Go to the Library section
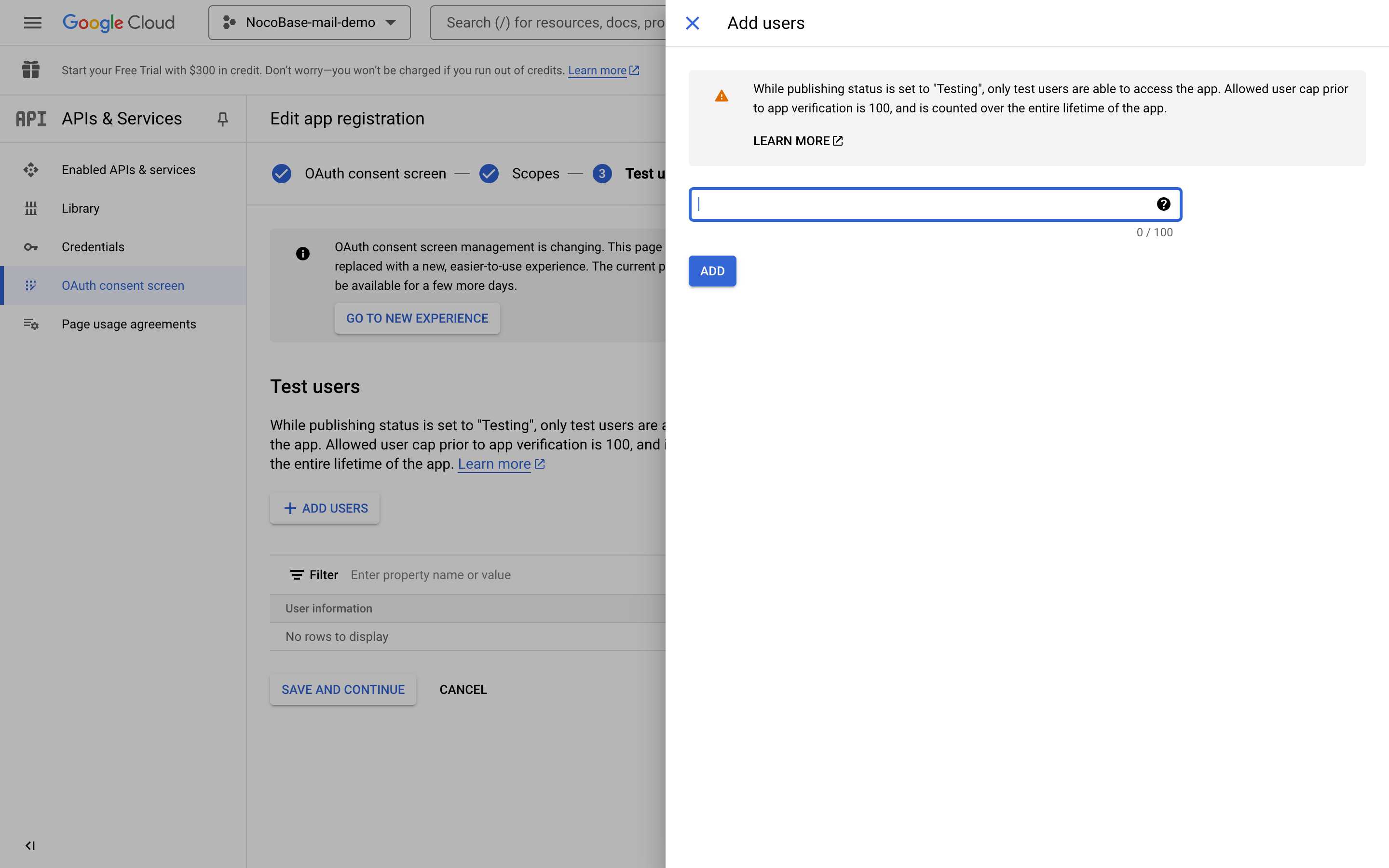The image size is (1389, 868). [x=81, y=208]
